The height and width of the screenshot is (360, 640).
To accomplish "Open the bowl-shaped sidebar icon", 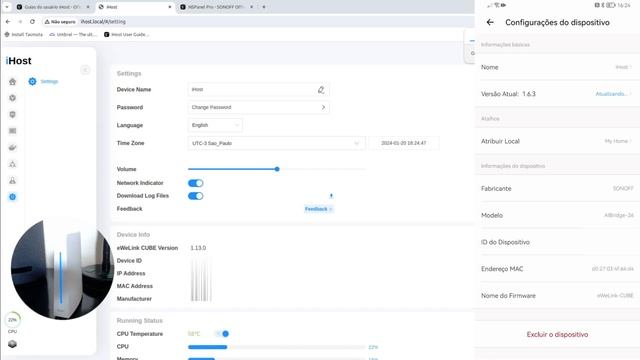I will pyautogui.click(x=13, y=147).
